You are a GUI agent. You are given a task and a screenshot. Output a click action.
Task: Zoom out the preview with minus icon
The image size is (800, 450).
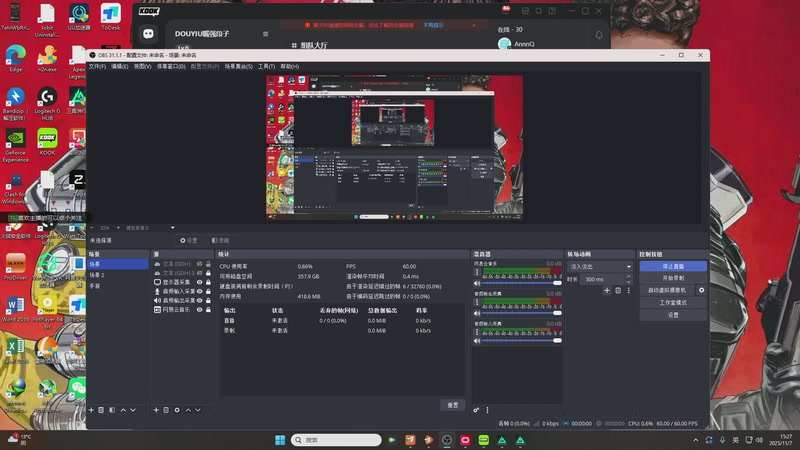pos(92,228)
